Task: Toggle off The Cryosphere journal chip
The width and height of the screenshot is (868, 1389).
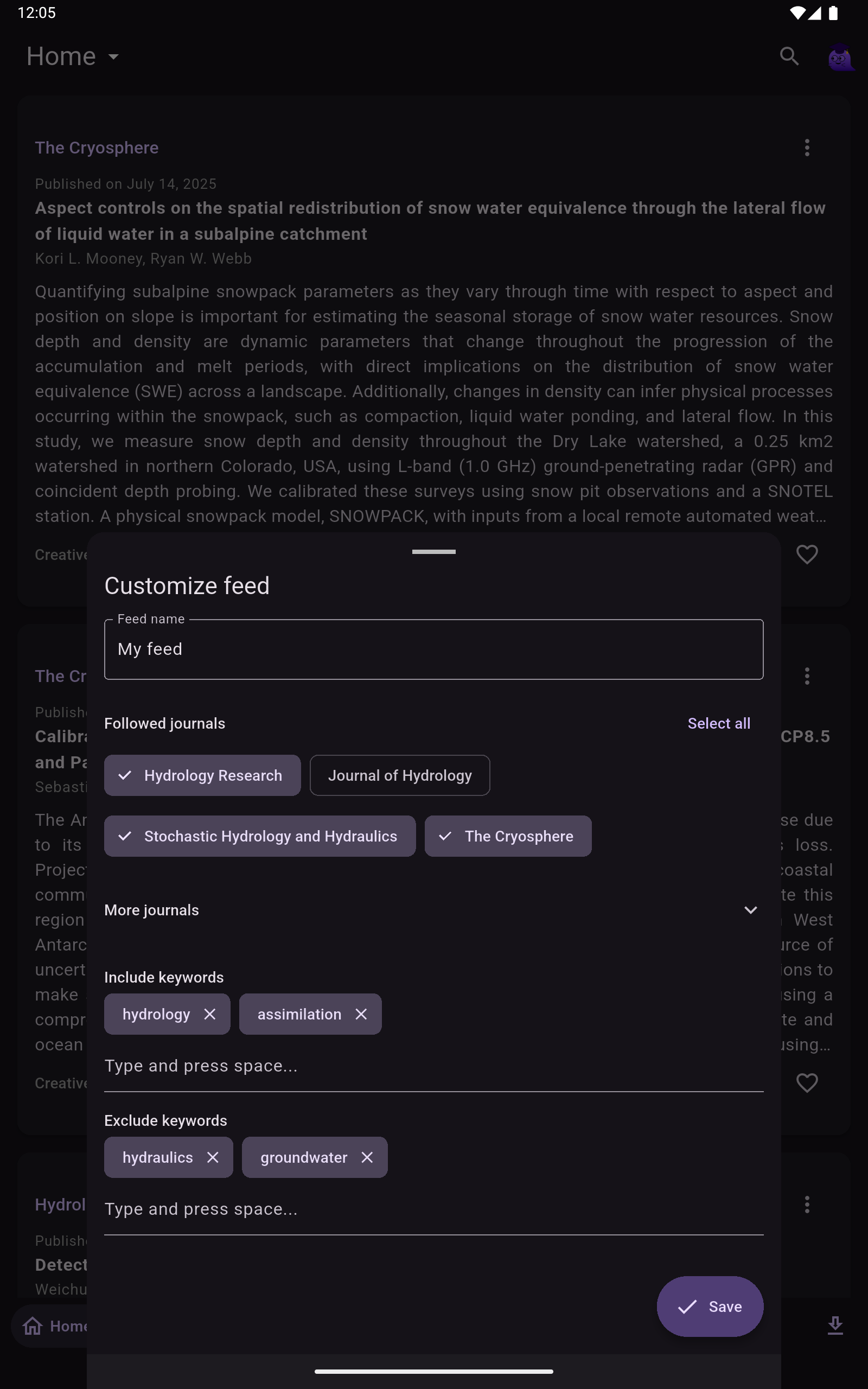Action: click(507, 836)
